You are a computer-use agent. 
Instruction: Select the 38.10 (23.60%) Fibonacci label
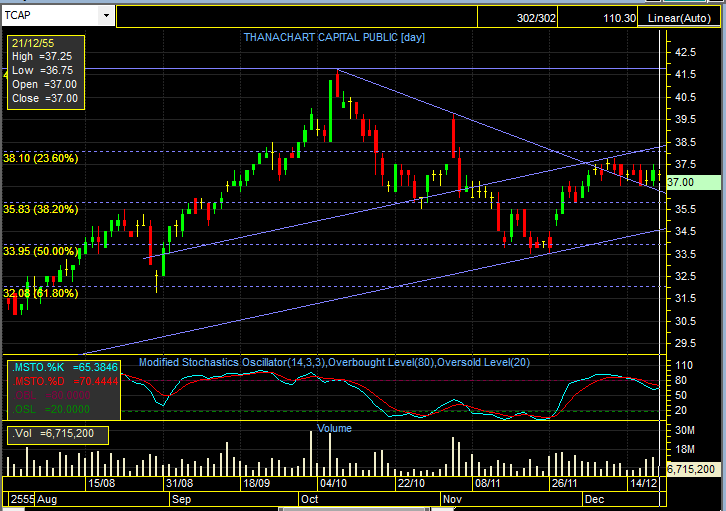pos(41,158)
